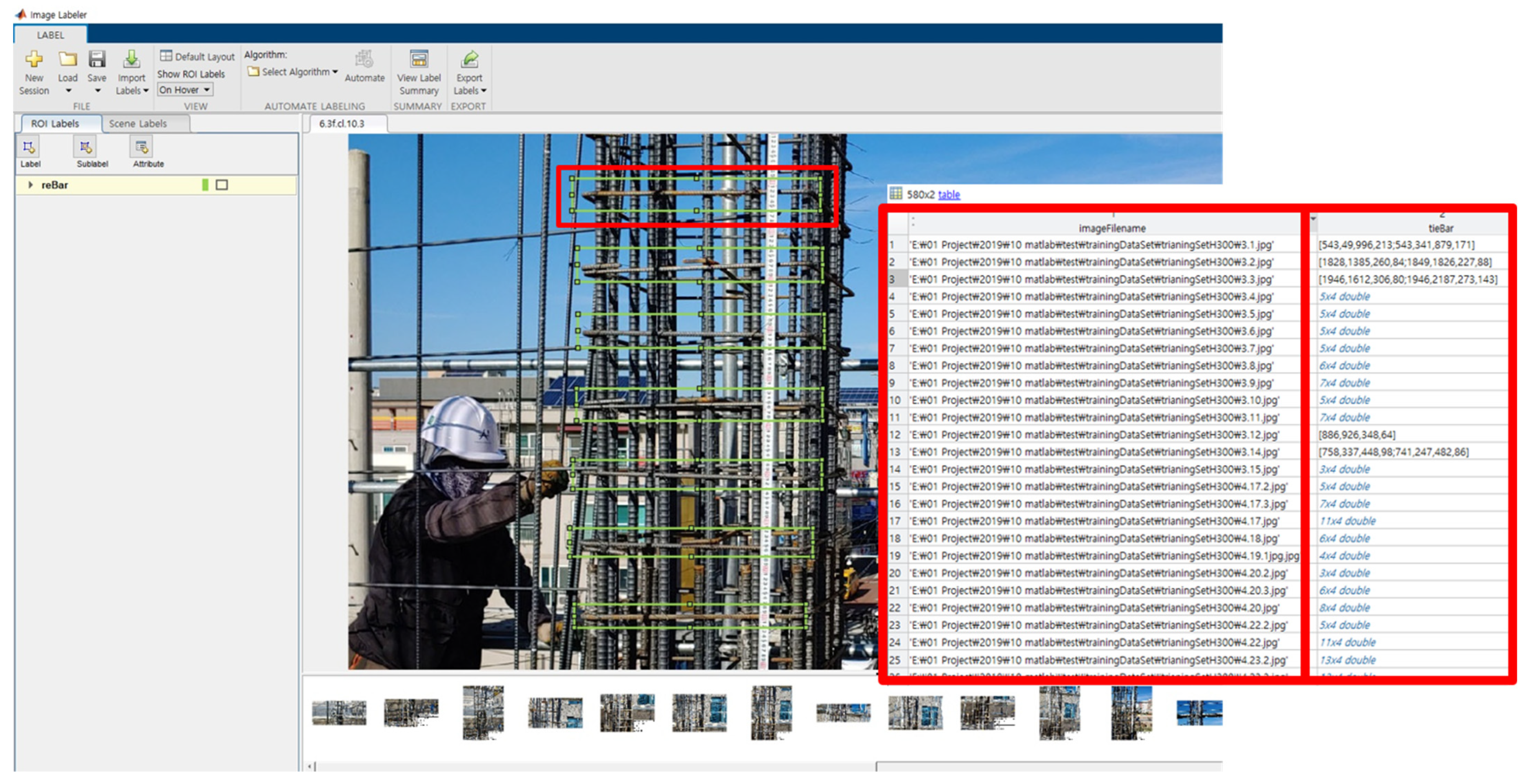Open the 6.3f.cl.10.3 image tab

(x=342, y=123)
